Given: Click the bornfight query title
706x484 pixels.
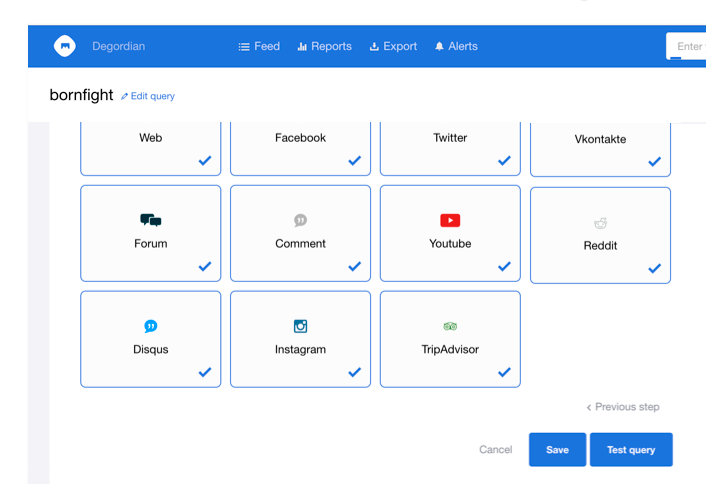Looking at the screenshot, I should [x=81, y=95].
